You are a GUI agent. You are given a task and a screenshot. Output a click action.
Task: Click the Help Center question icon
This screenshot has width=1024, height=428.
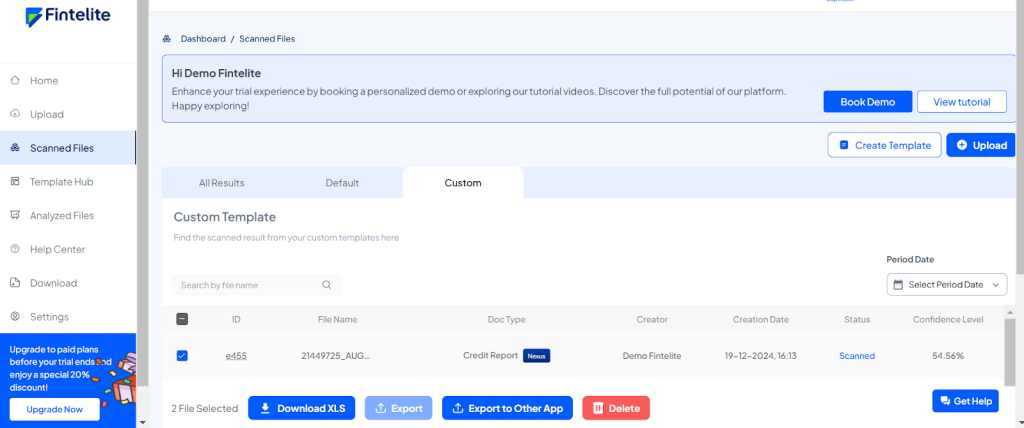coord(15,249)
